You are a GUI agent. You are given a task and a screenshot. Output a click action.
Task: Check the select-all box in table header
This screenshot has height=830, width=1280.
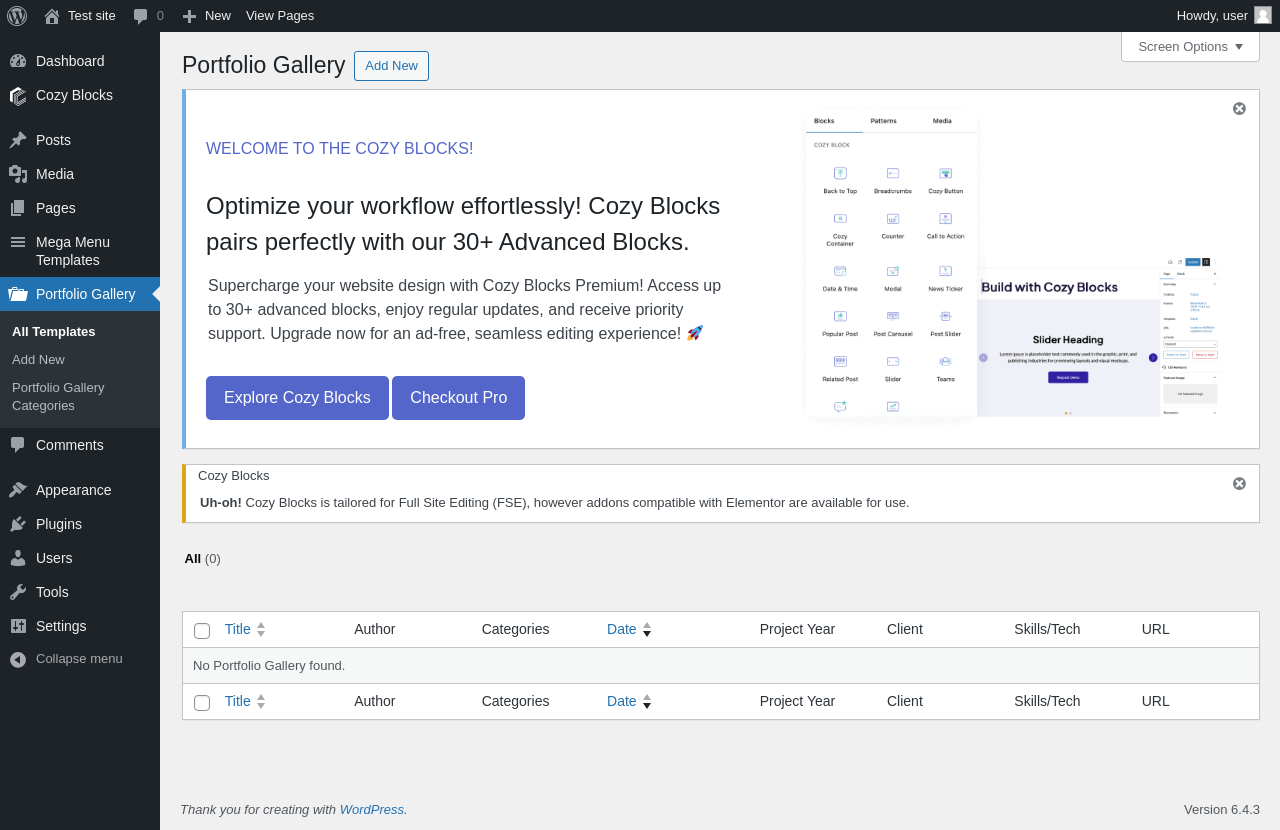click(202, 631)
